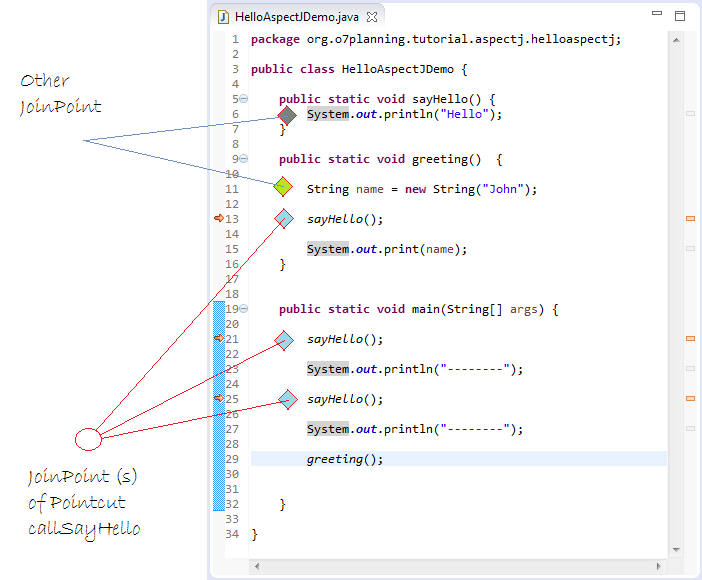The width and height of the screenshot is (702, 580).
Task: Click the gray overview ruler marker level with line 6
Action: coord(690,114)
